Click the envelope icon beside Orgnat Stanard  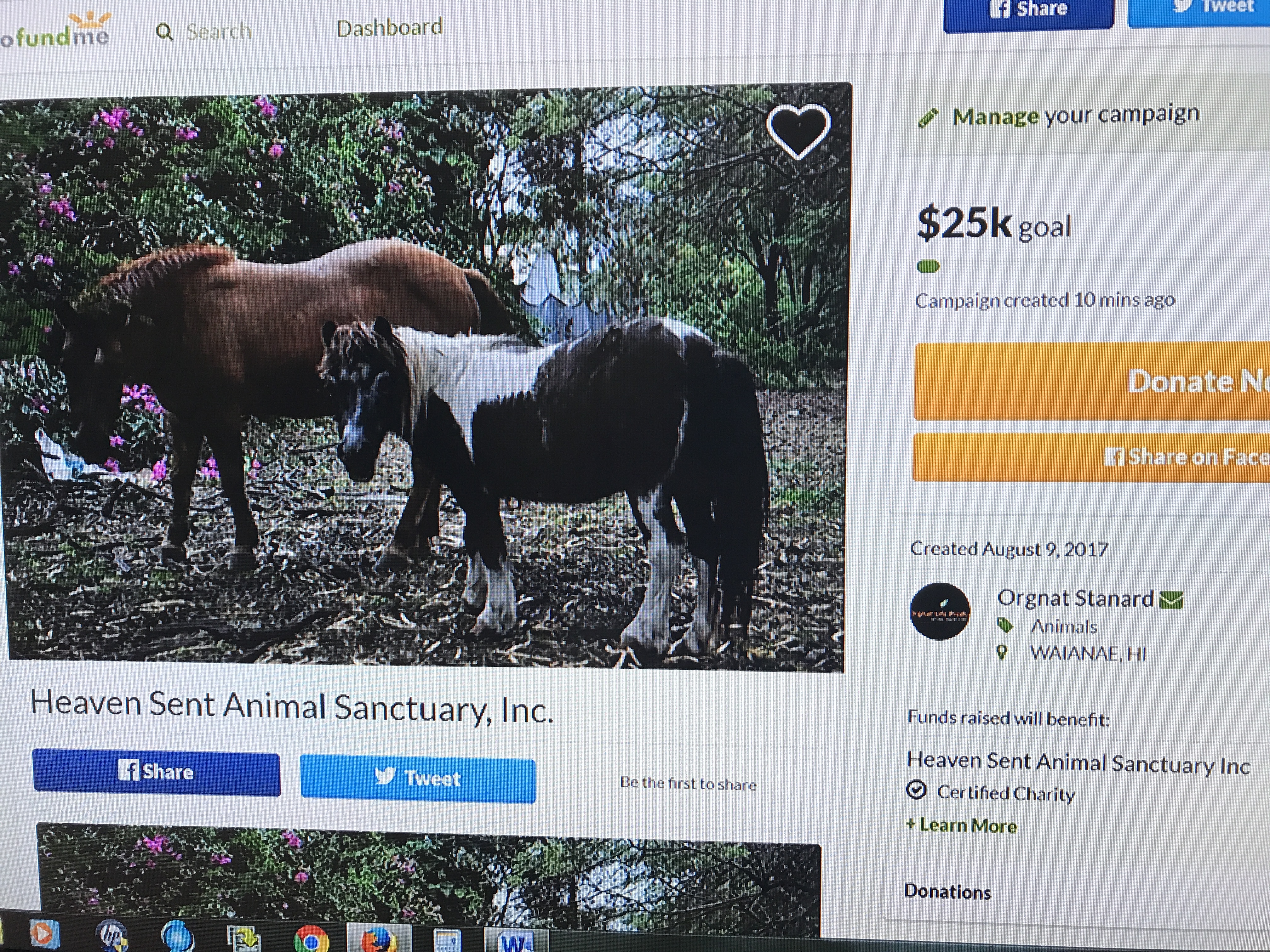[1171, 600]
